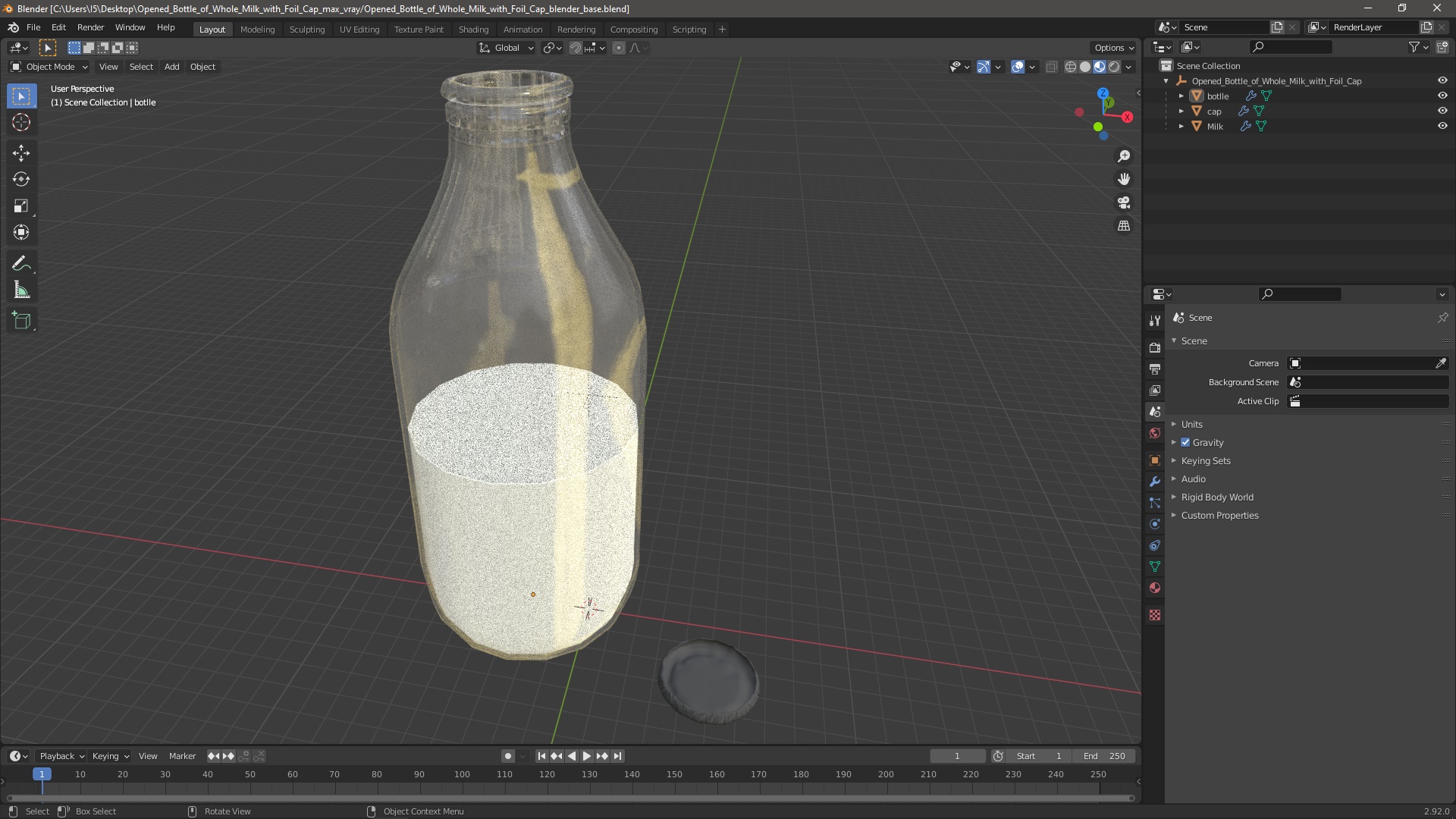Open the View Layer properties tab
The image size is (1456, 819).
click(x=1155, y=390)
